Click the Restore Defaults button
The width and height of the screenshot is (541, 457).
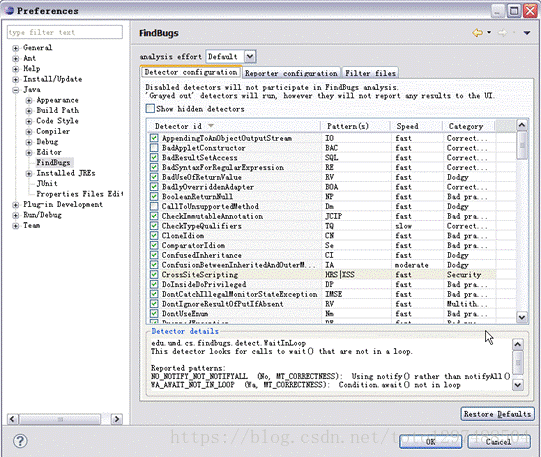pos(497,414)
